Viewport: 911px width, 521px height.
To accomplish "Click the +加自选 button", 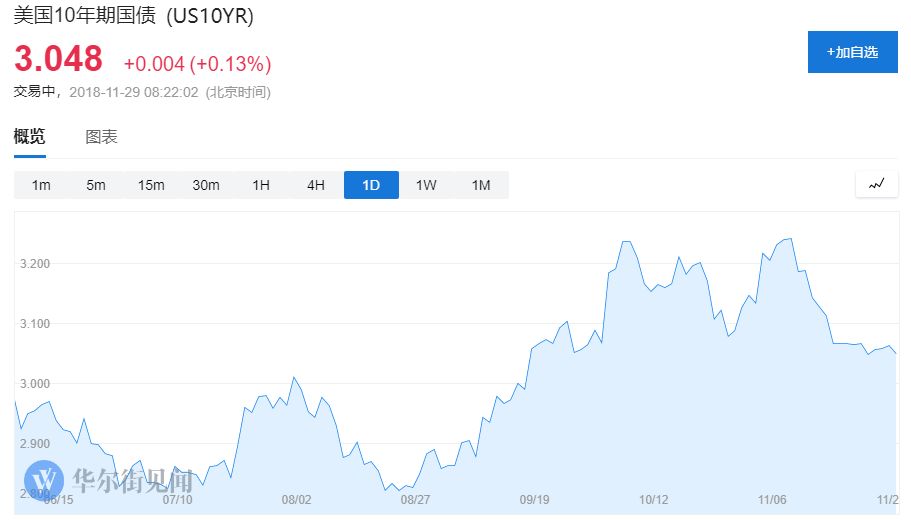I will [x=852, y=52].
